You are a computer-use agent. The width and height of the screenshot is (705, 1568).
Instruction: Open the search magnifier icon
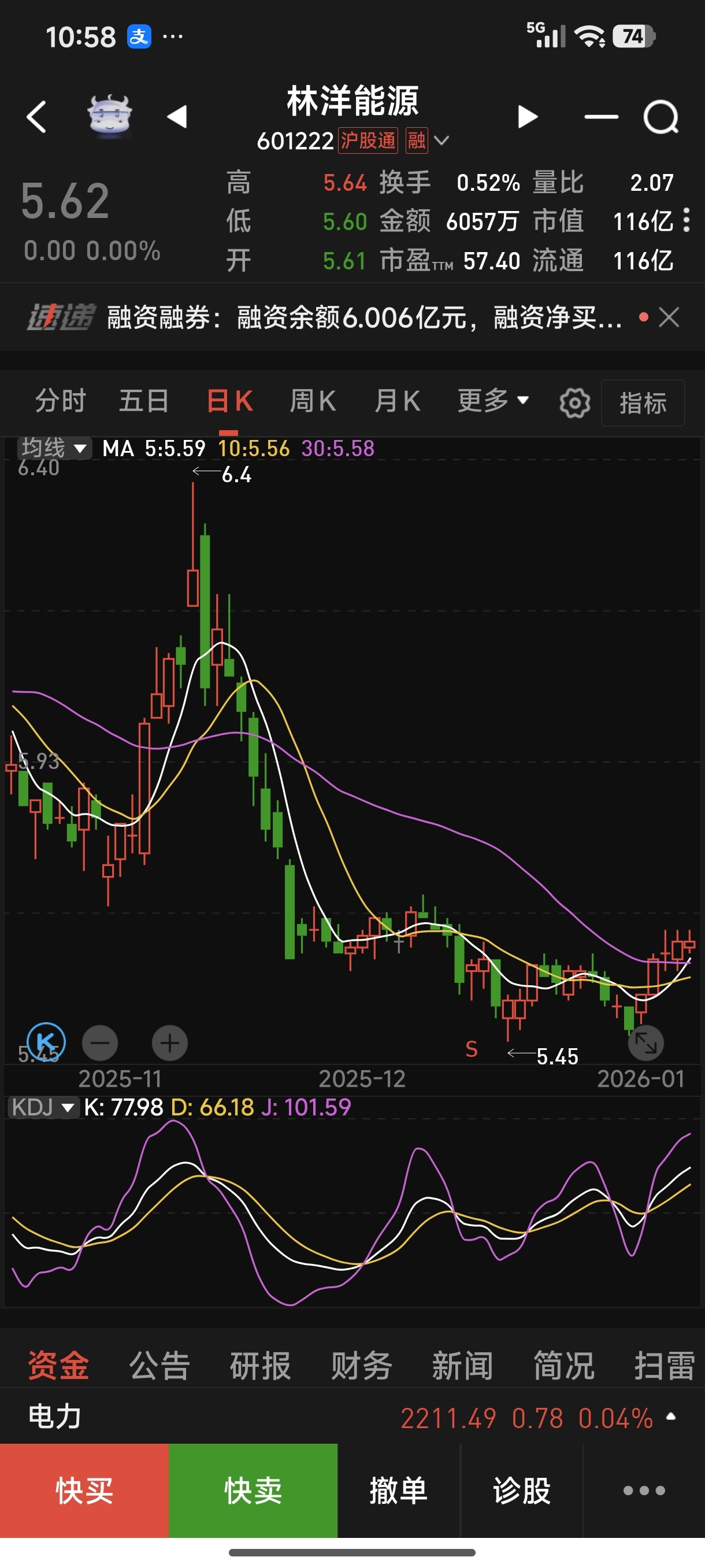661,117
